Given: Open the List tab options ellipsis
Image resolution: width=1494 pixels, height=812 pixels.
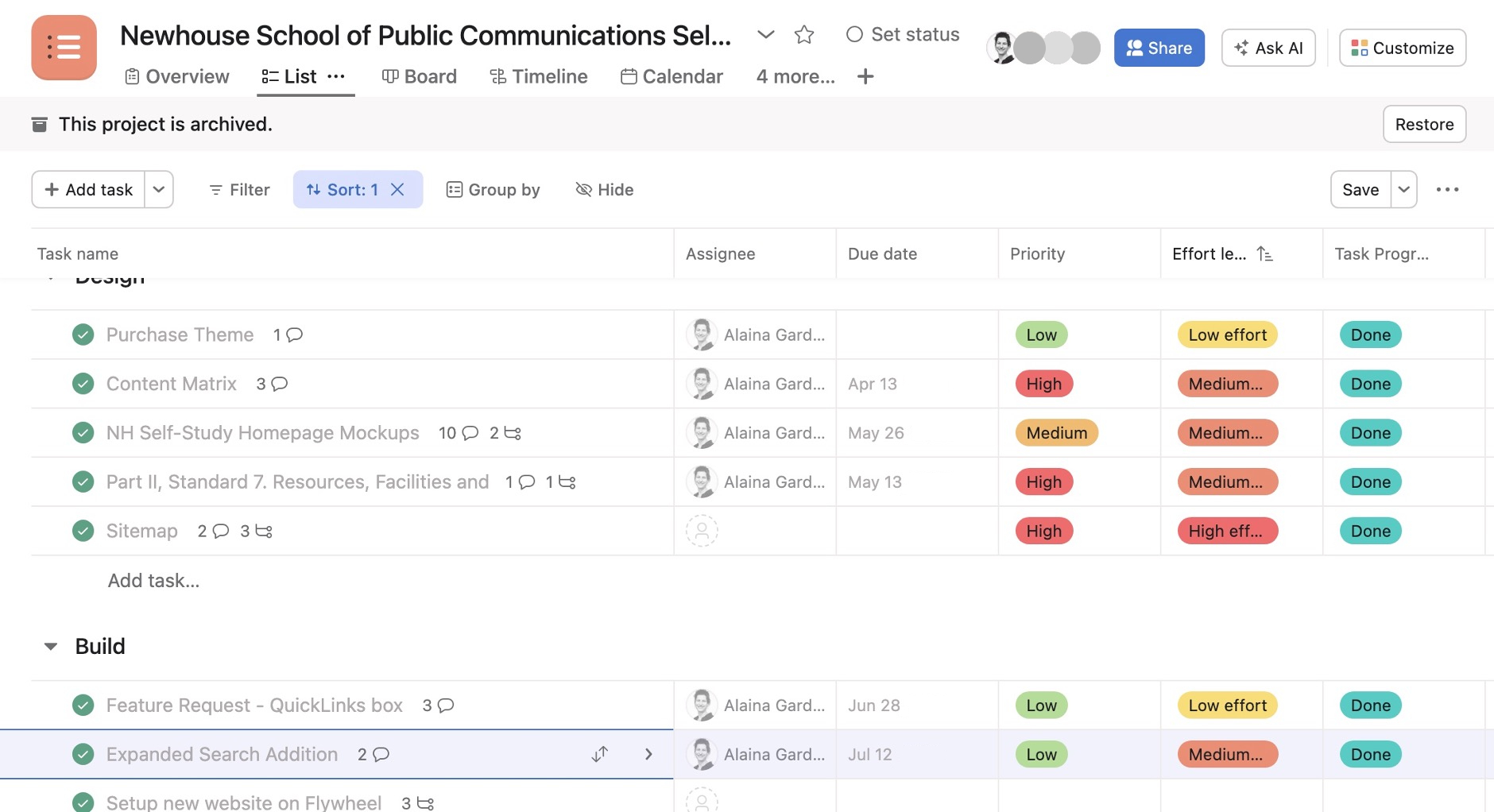Looking at the screenshot, I should coord(336,76).
